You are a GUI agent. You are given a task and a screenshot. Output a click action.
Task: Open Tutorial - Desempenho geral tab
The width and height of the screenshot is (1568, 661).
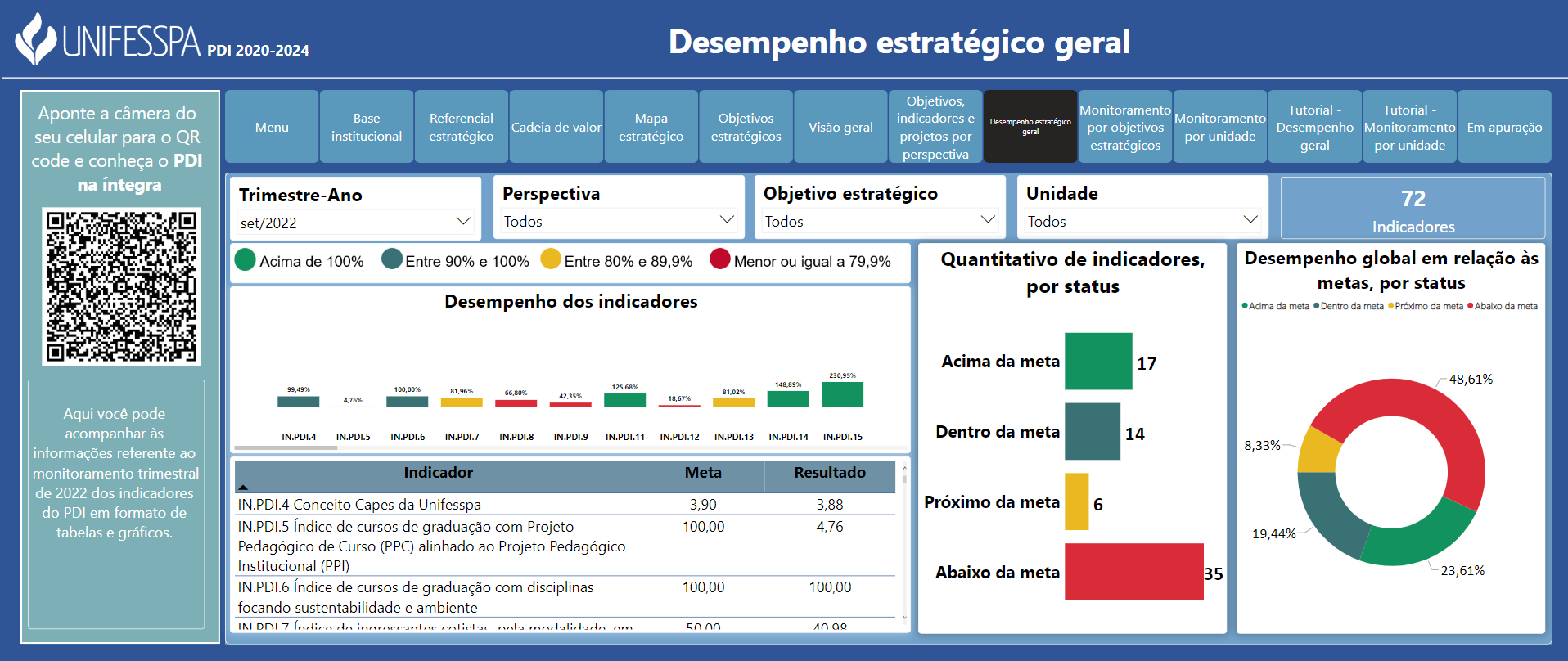point(1315,127)
